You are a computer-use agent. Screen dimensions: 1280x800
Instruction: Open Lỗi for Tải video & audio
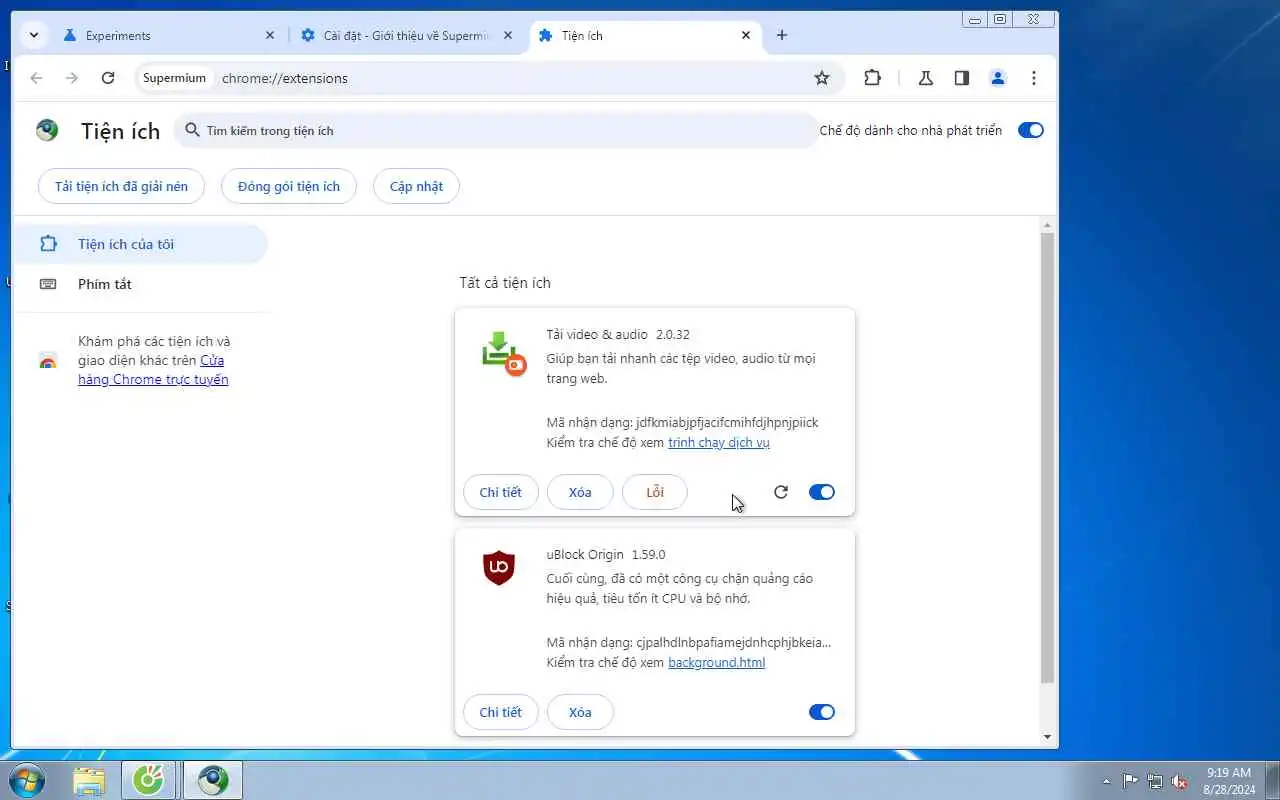[655, 492]
